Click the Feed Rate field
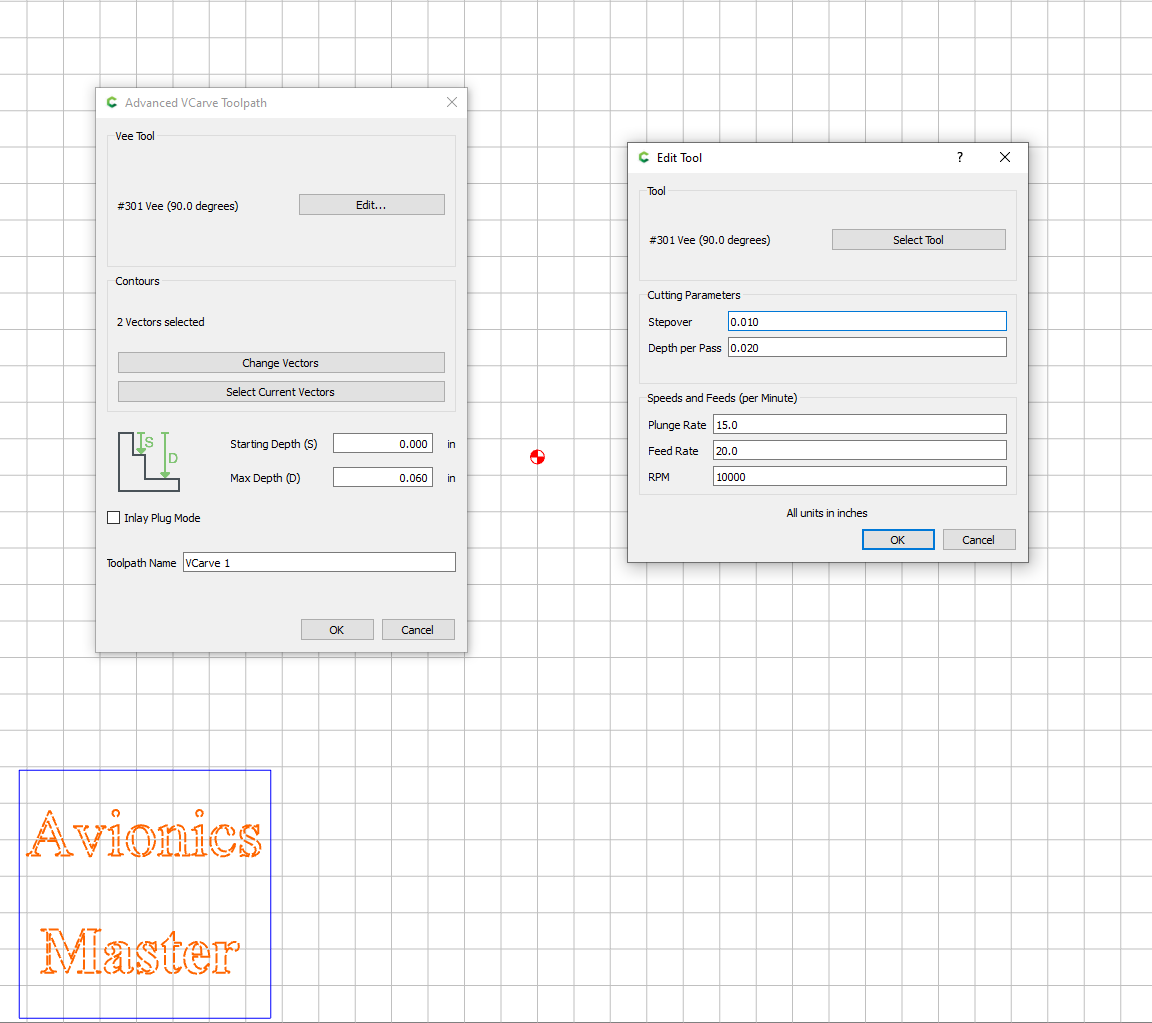Screen dimensions: 1152x1023 pos(860,451)
